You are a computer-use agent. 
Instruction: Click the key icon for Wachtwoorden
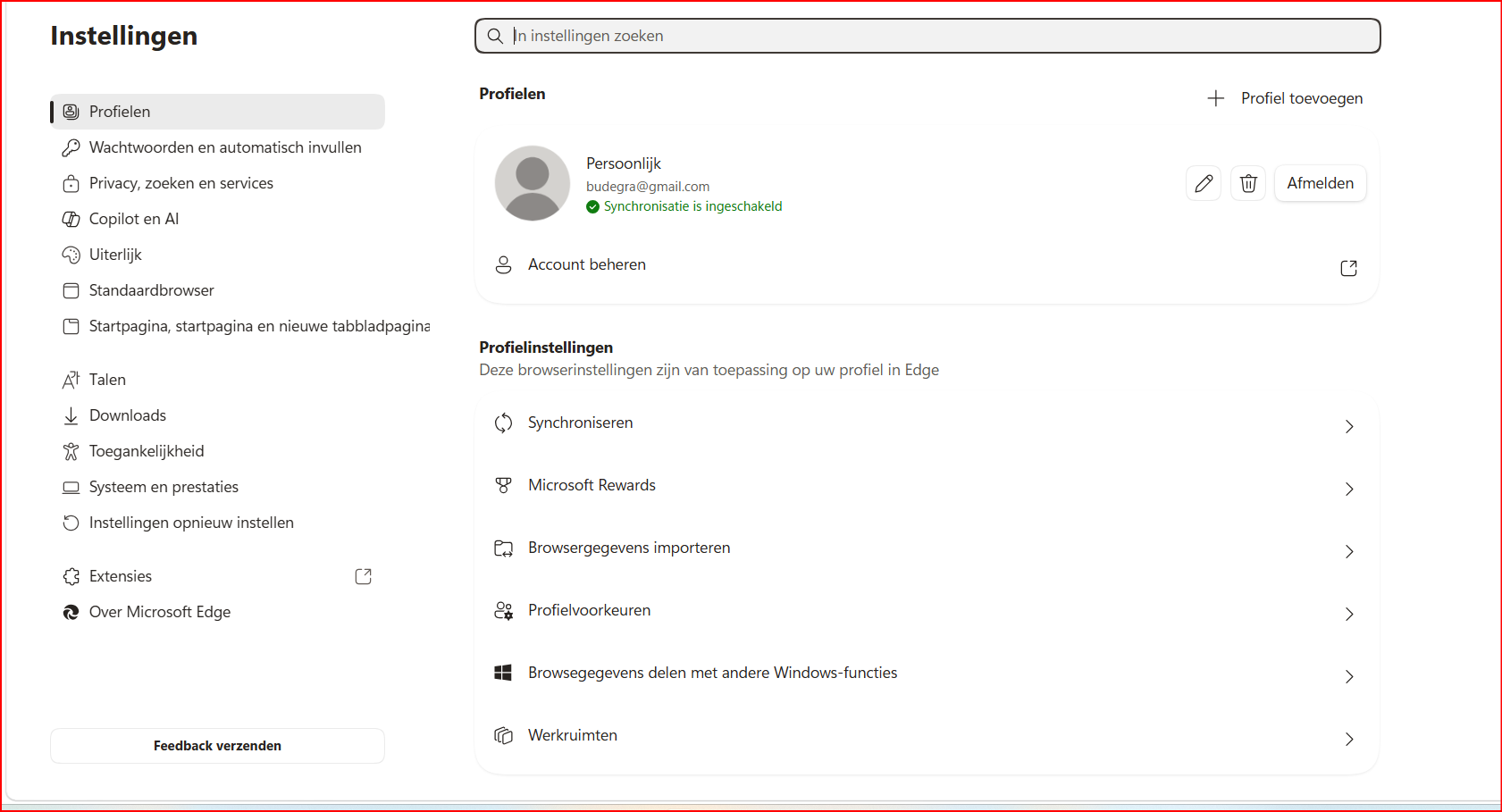71,147
